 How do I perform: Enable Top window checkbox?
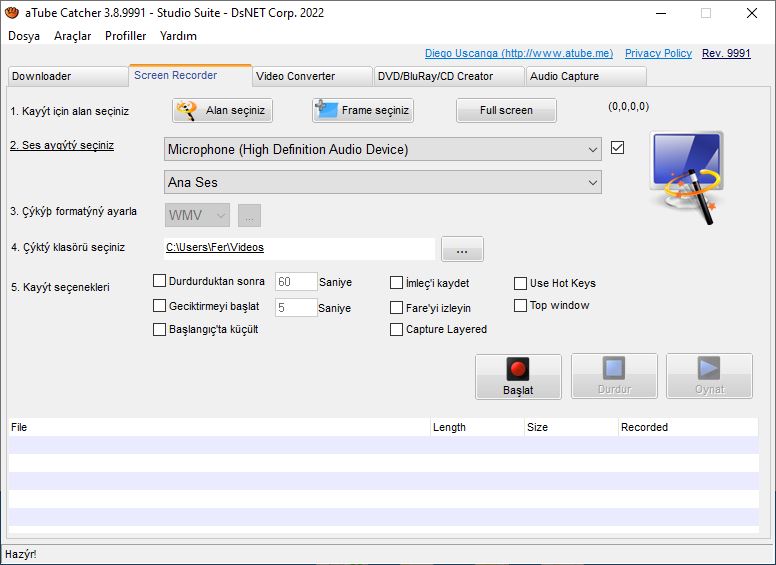(520, 306)
